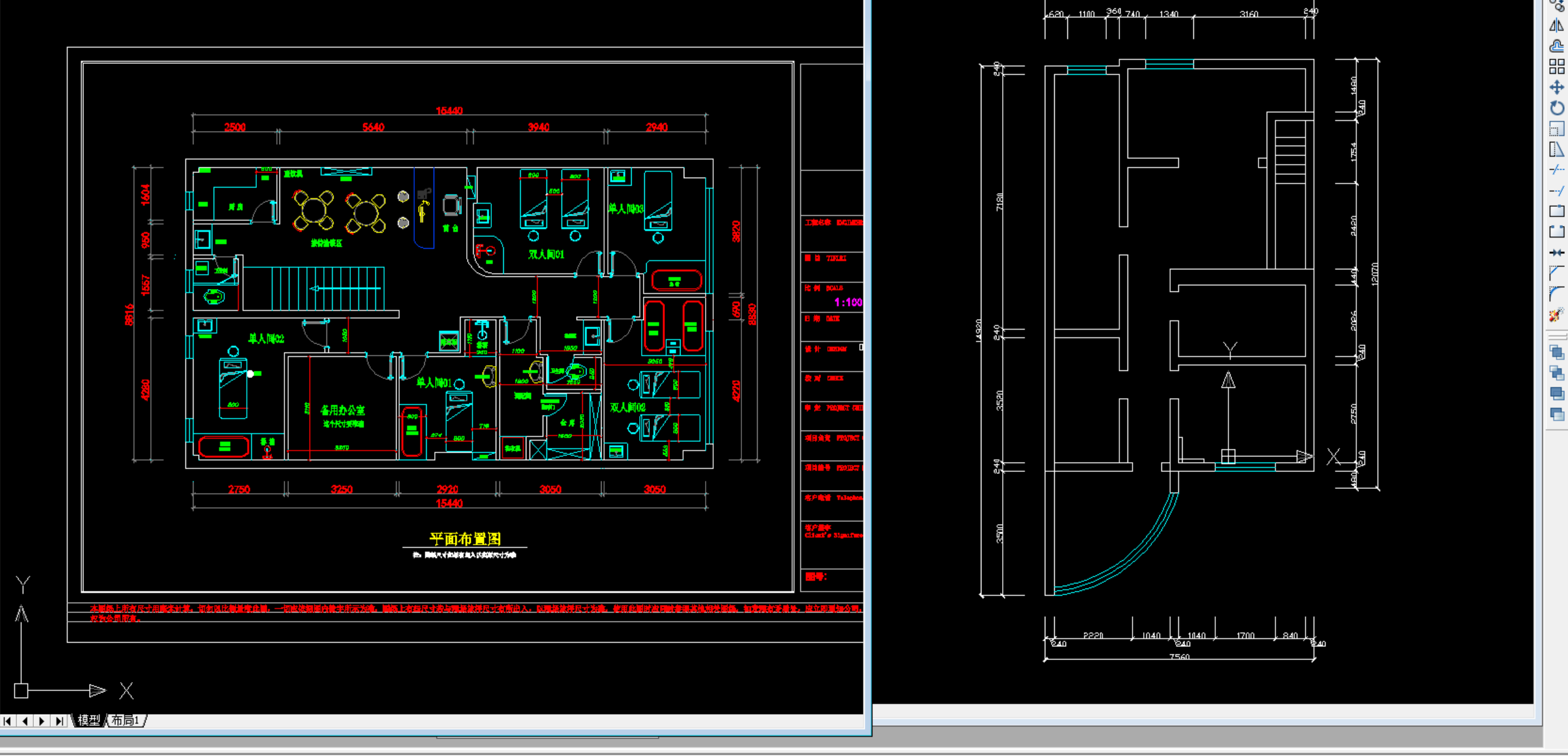This screenshot has height=756, width=1568.
Task: Click the 平面布置图 drawing title text
Action: pos(464,538)
